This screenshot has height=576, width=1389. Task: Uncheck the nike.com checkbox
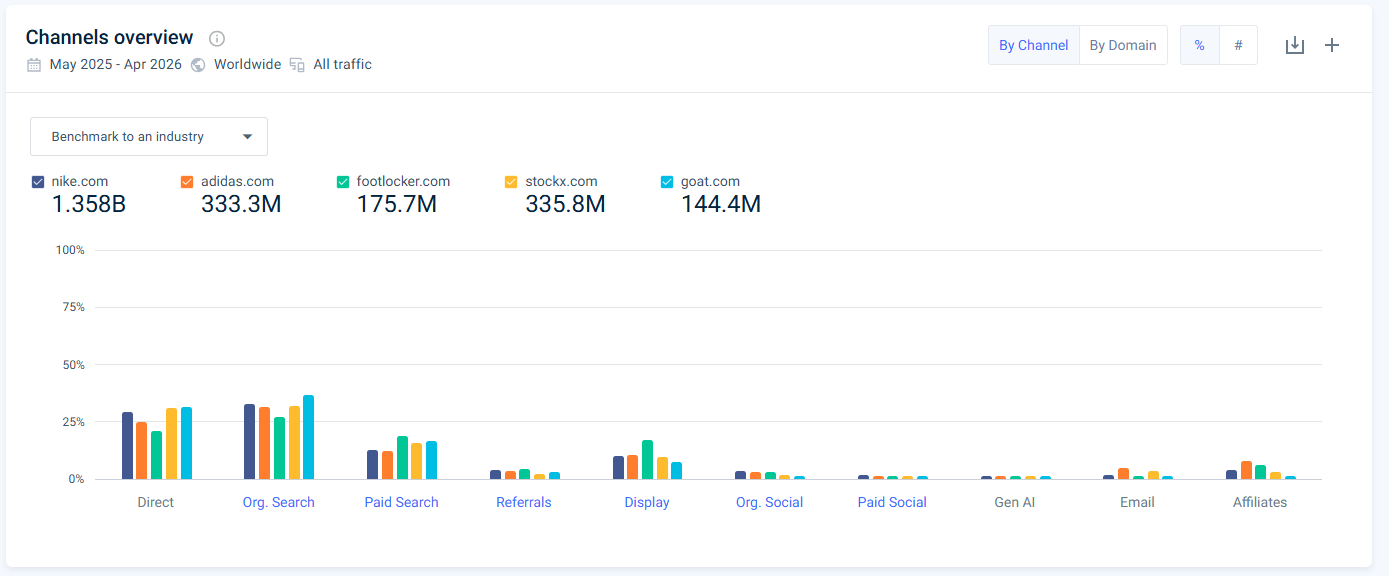[38, 182]
